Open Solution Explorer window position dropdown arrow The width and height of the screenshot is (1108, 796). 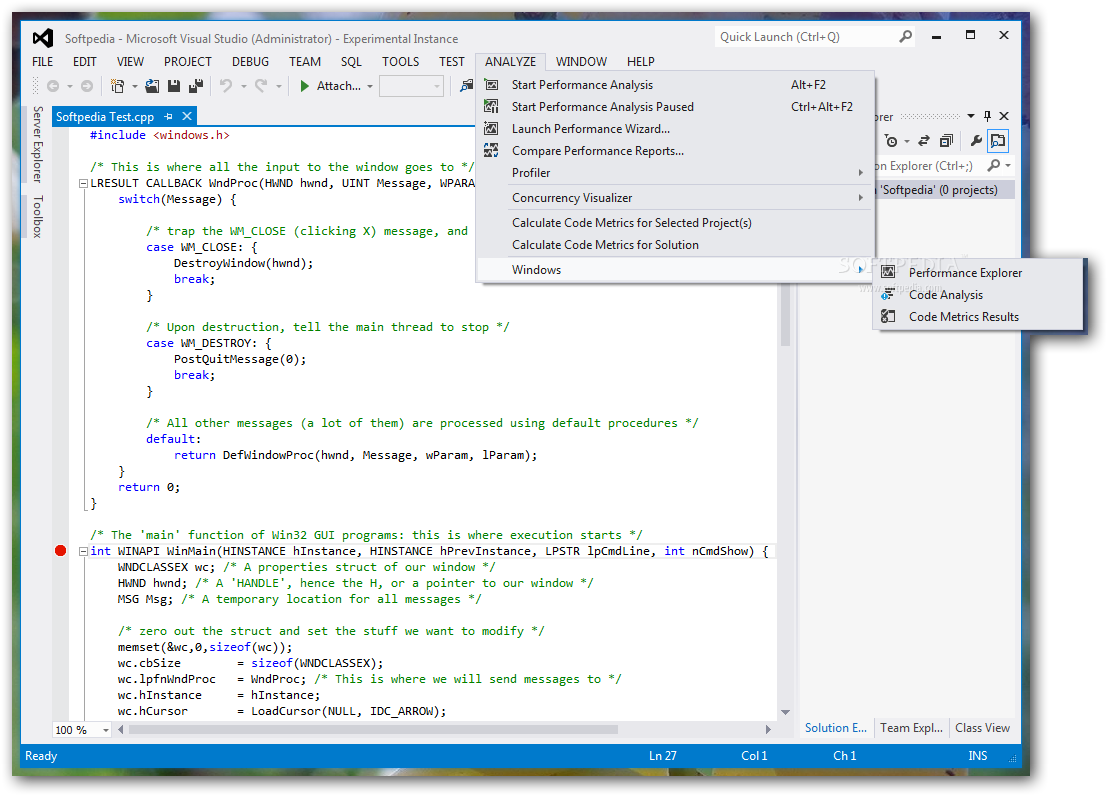point(971,116)
